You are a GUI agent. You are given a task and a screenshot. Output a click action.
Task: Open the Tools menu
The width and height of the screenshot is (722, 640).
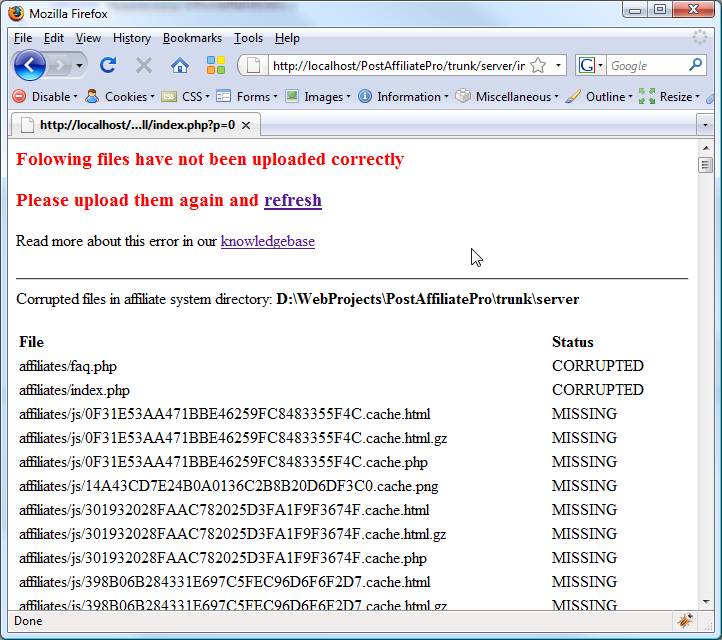(248, 38)
